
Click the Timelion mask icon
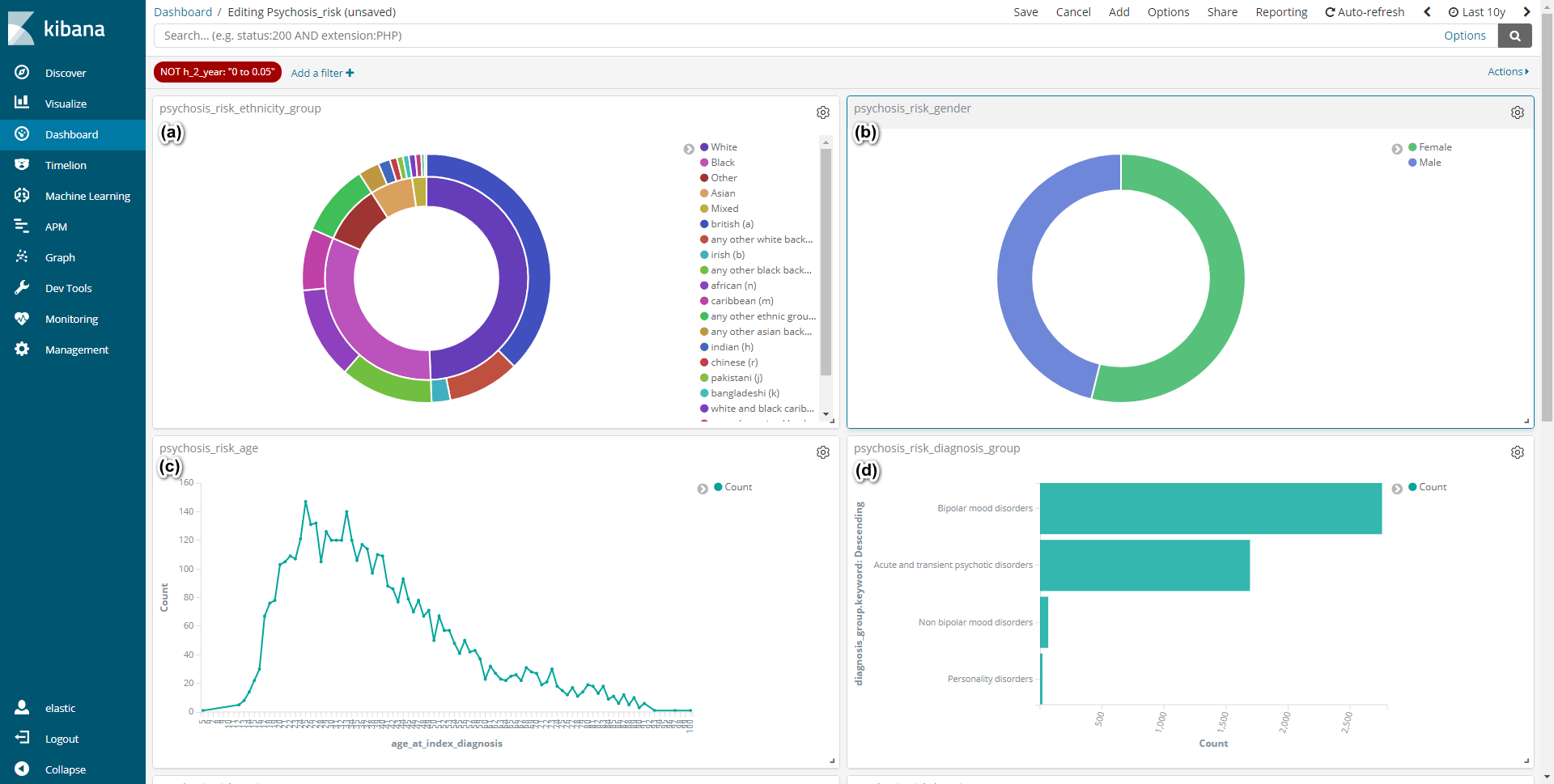point(22,165)
